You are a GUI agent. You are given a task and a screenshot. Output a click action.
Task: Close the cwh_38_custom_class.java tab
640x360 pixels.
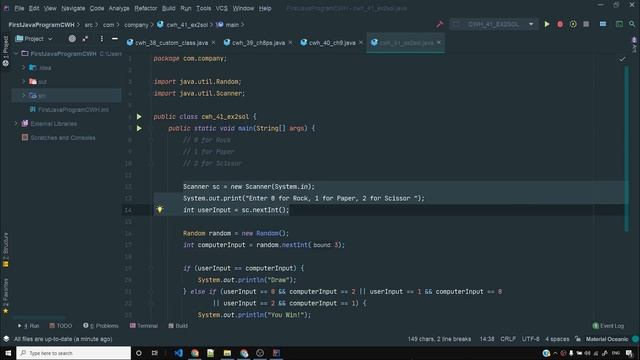click(213, 42)
